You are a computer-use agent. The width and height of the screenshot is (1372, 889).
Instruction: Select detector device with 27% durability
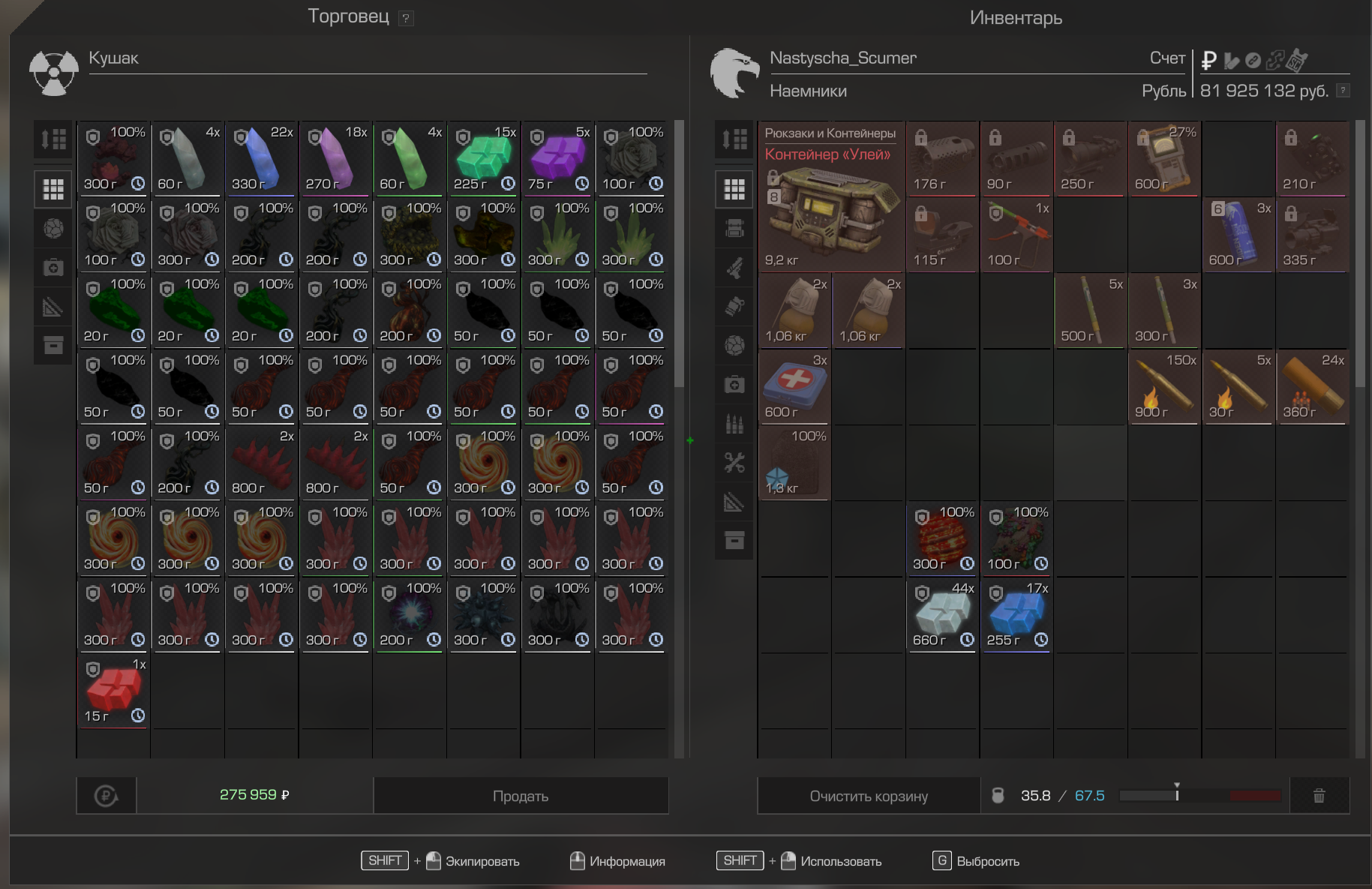coord(1164,158)
